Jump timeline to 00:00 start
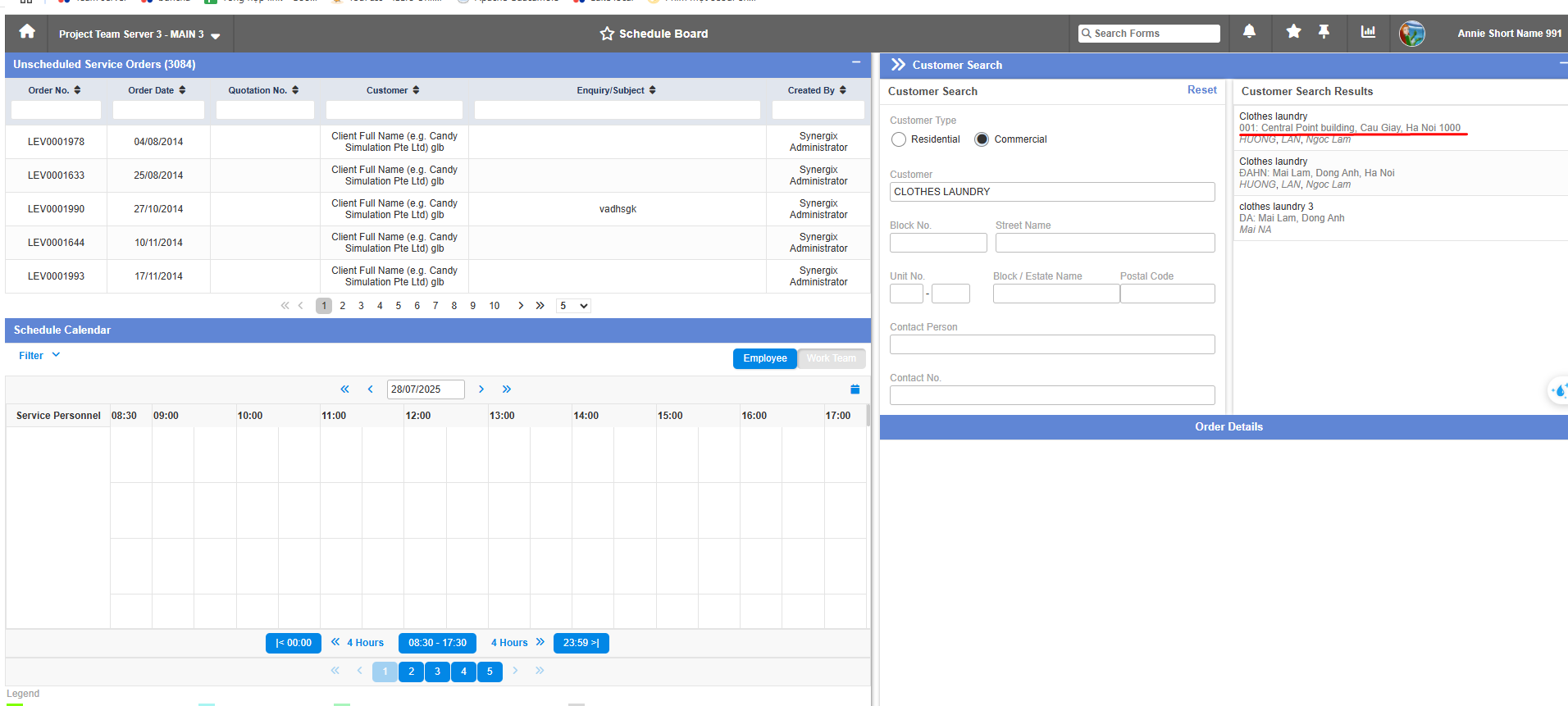This screenshot has width=1568, height=706. 294,643
